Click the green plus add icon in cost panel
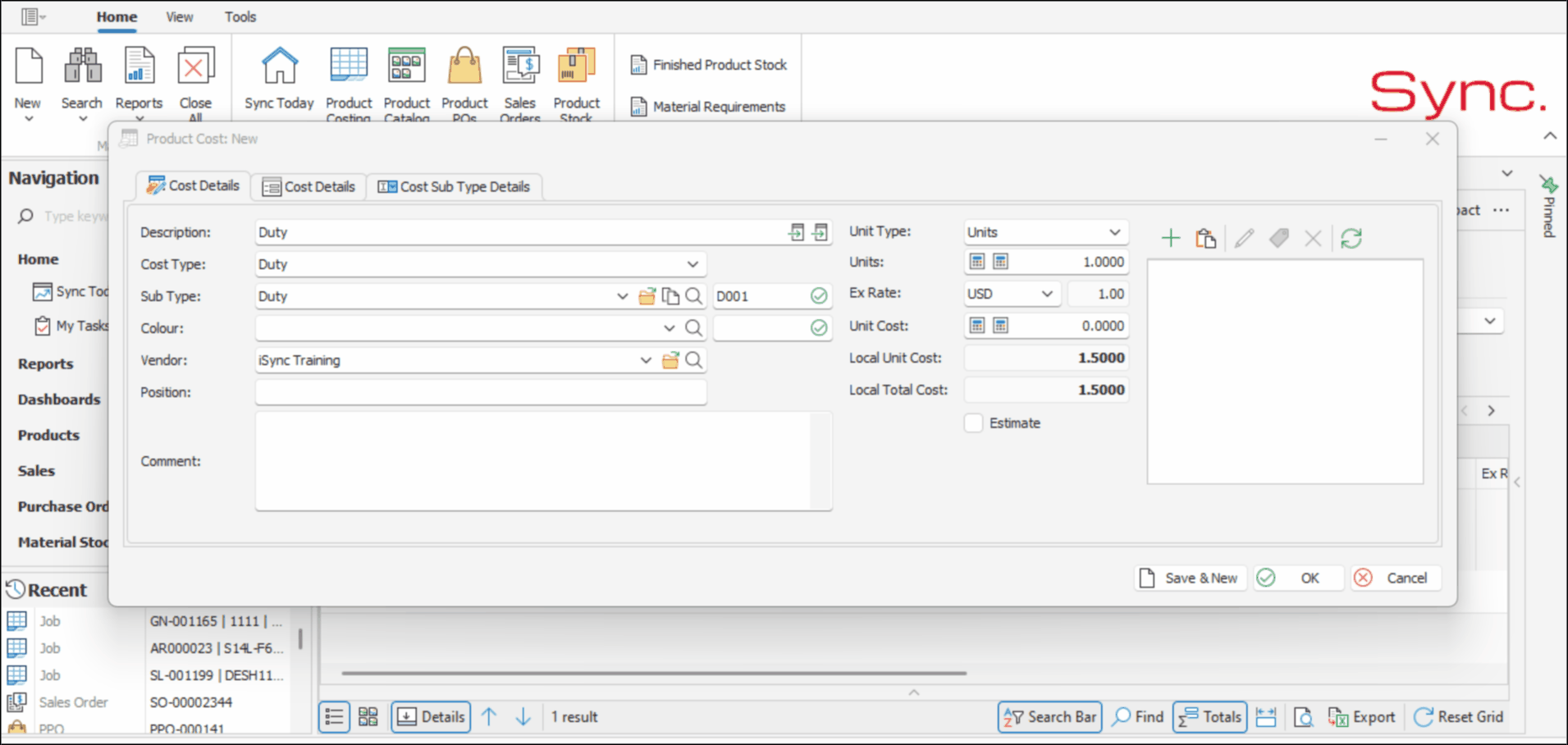1568x745 pixels. 1171,239
